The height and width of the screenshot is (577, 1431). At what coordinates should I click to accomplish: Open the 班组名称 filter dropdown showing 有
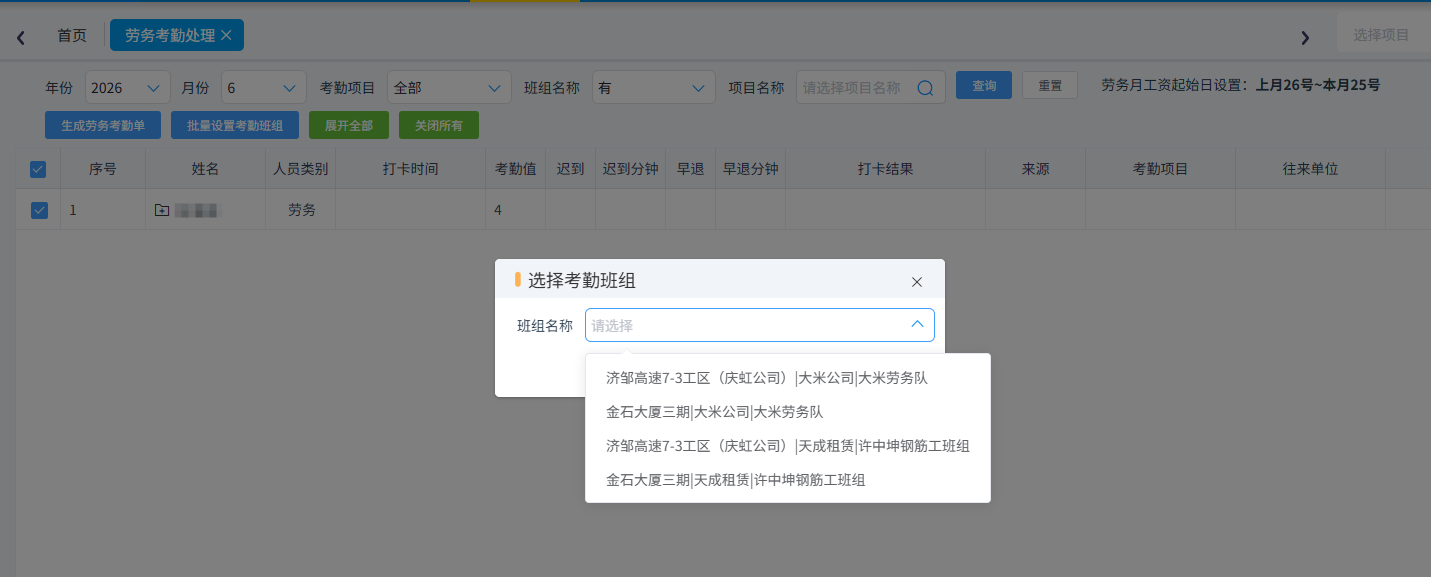click(653, 88)
